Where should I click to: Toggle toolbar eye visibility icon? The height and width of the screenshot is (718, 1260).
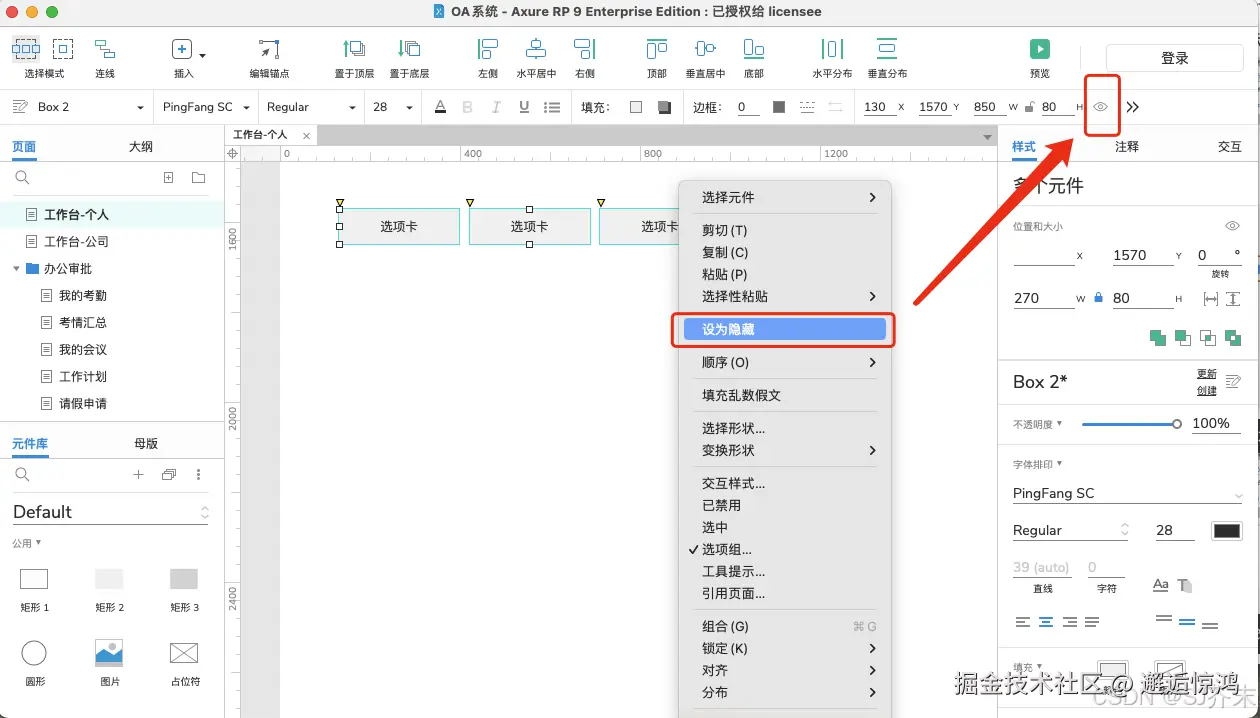click(x=1101, y=107)
